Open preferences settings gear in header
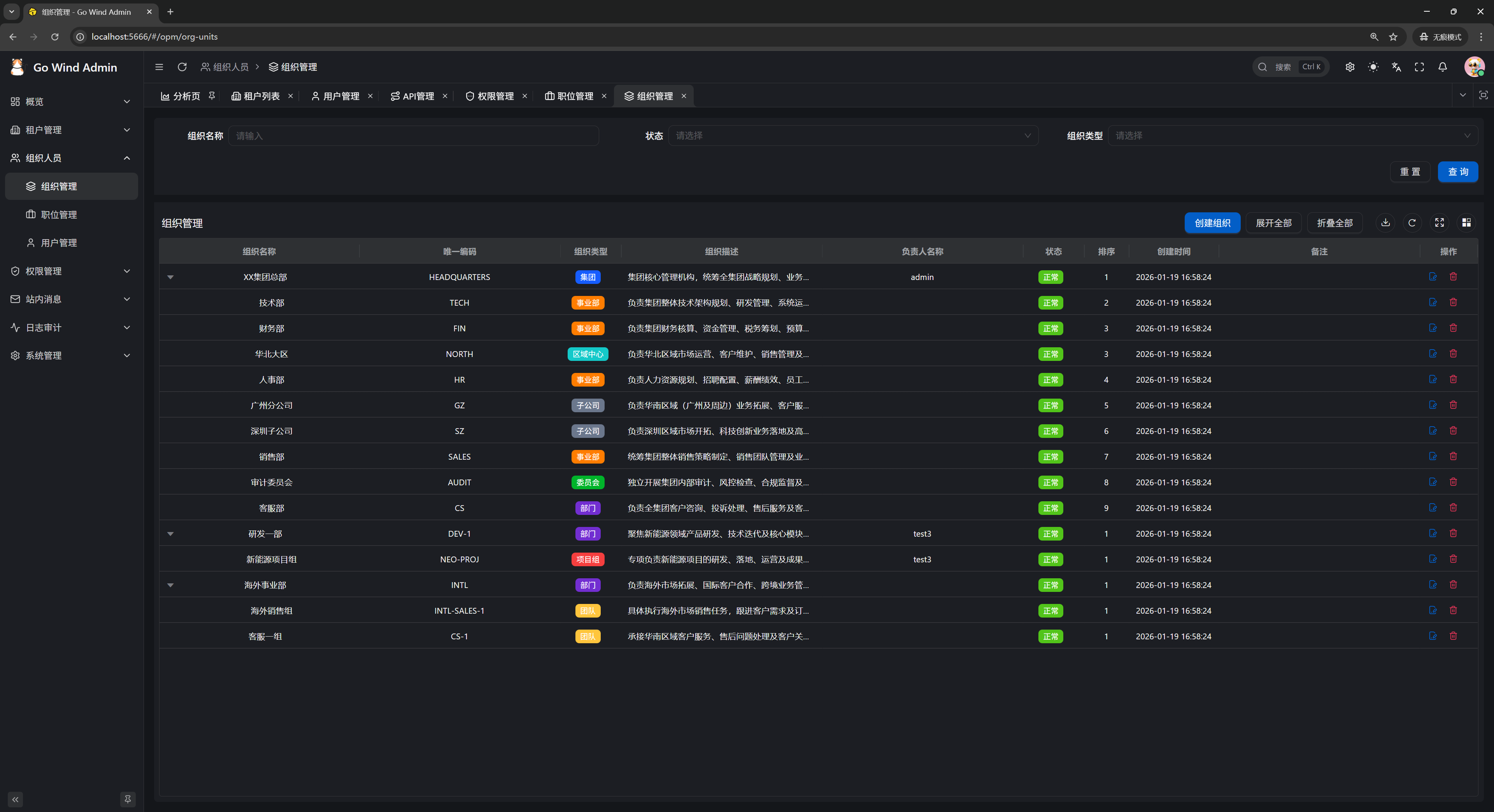Viewport: 1494px width, 812px height. pos(1350,66)
